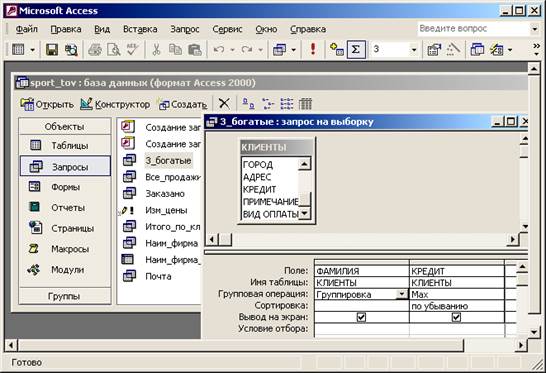Image resolution: width=546 pixels, height=373 pixels.
Task: Open the Вставка menu
Action: [140, 29]
